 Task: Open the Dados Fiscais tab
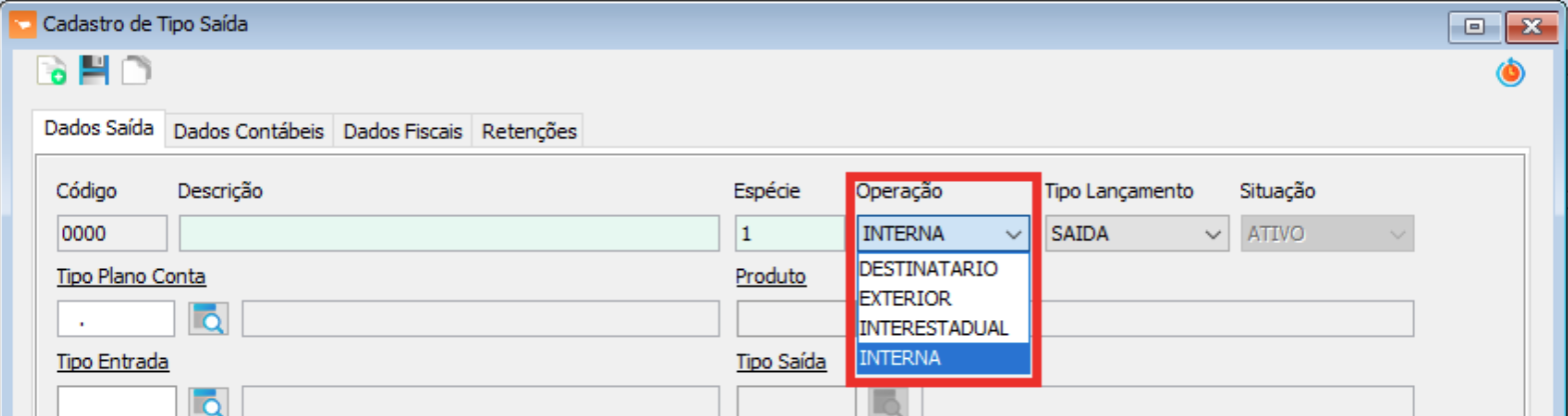(403, 131)
